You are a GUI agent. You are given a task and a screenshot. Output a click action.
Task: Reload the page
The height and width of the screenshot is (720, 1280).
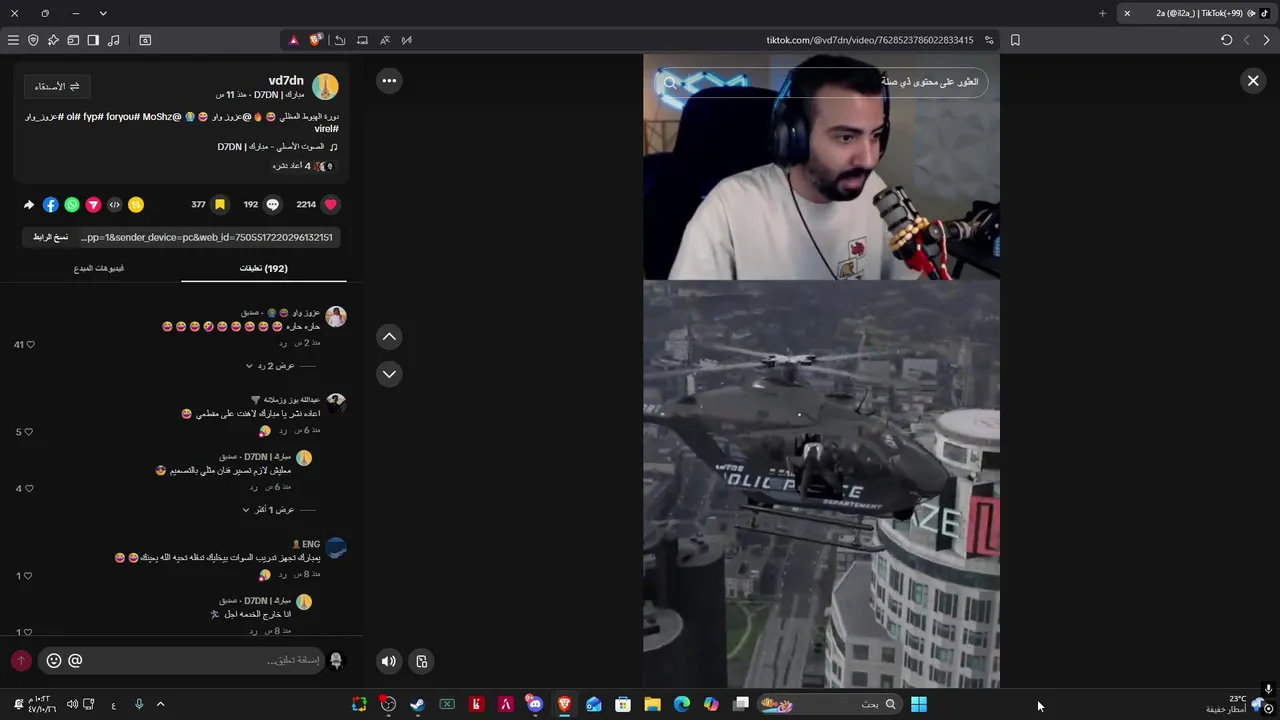[1227, 40]
